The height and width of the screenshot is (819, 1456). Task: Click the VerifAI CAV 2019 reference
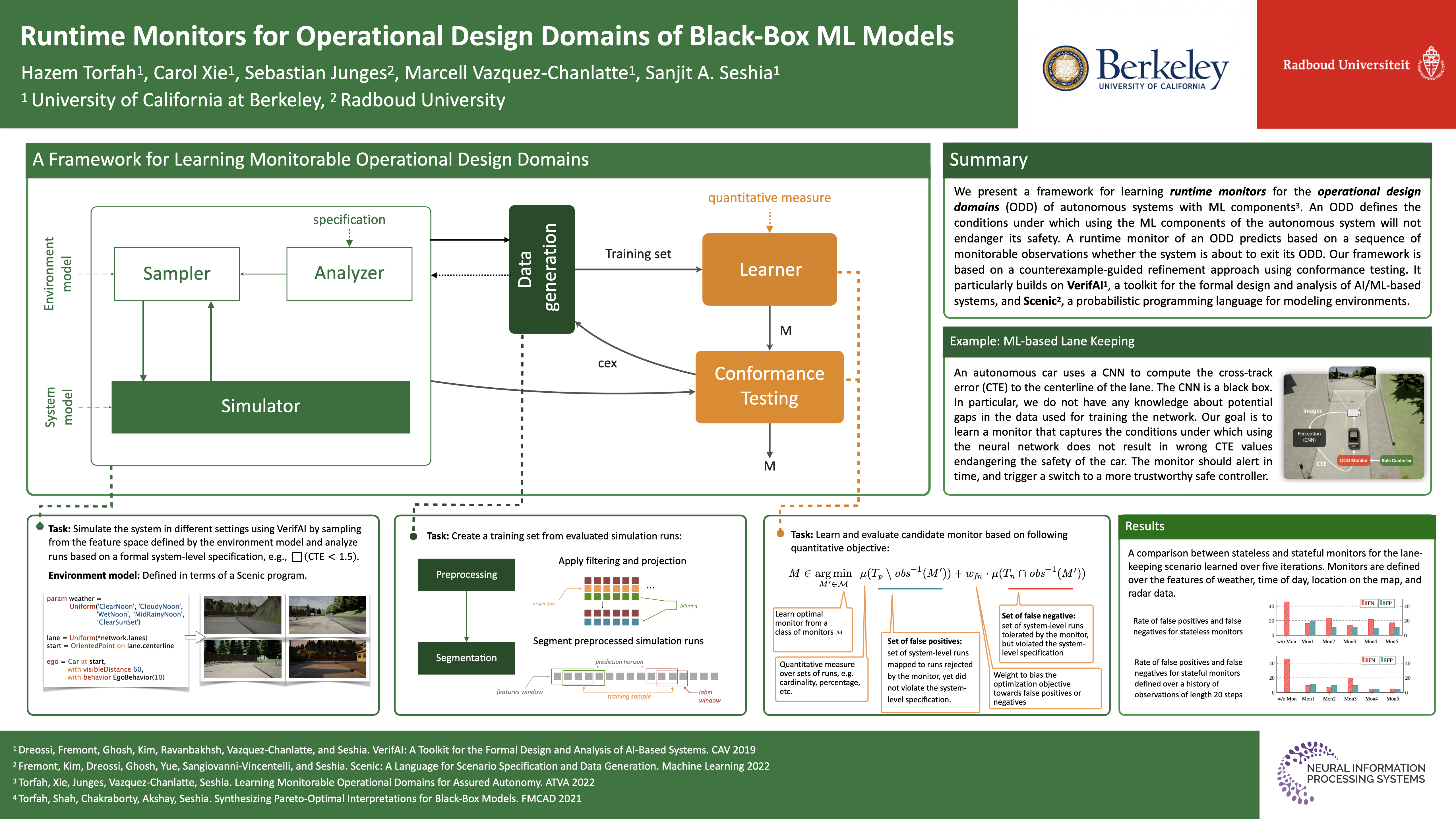click(384, 750)
